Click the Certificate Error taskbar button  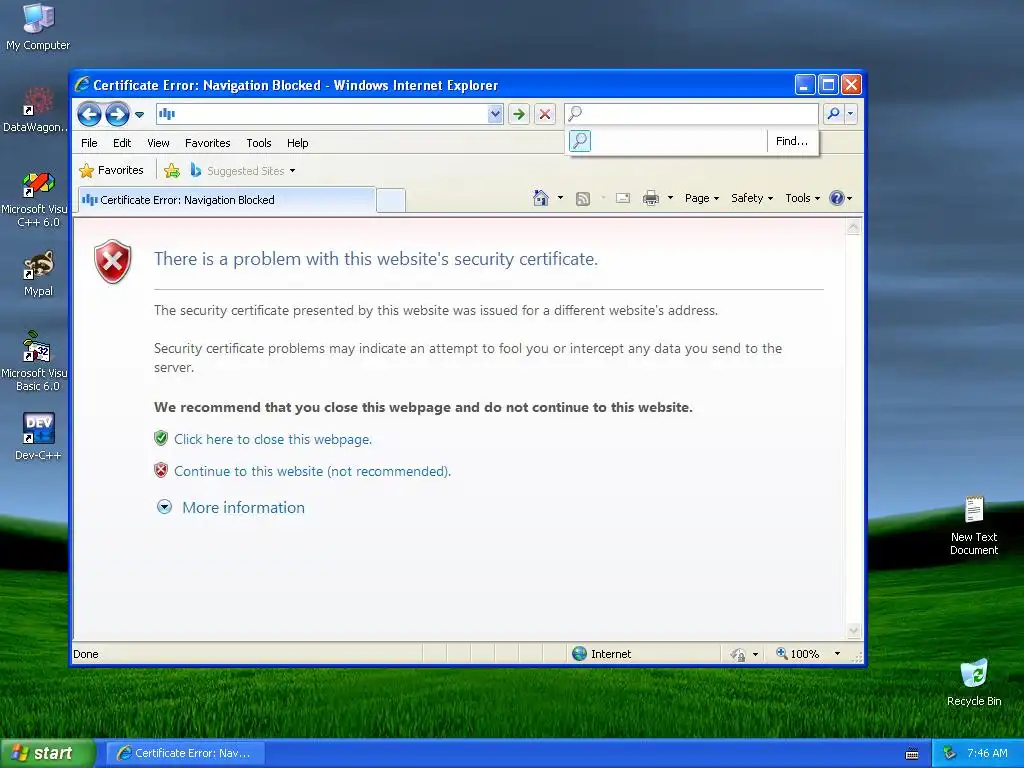[x=185, y=753]
